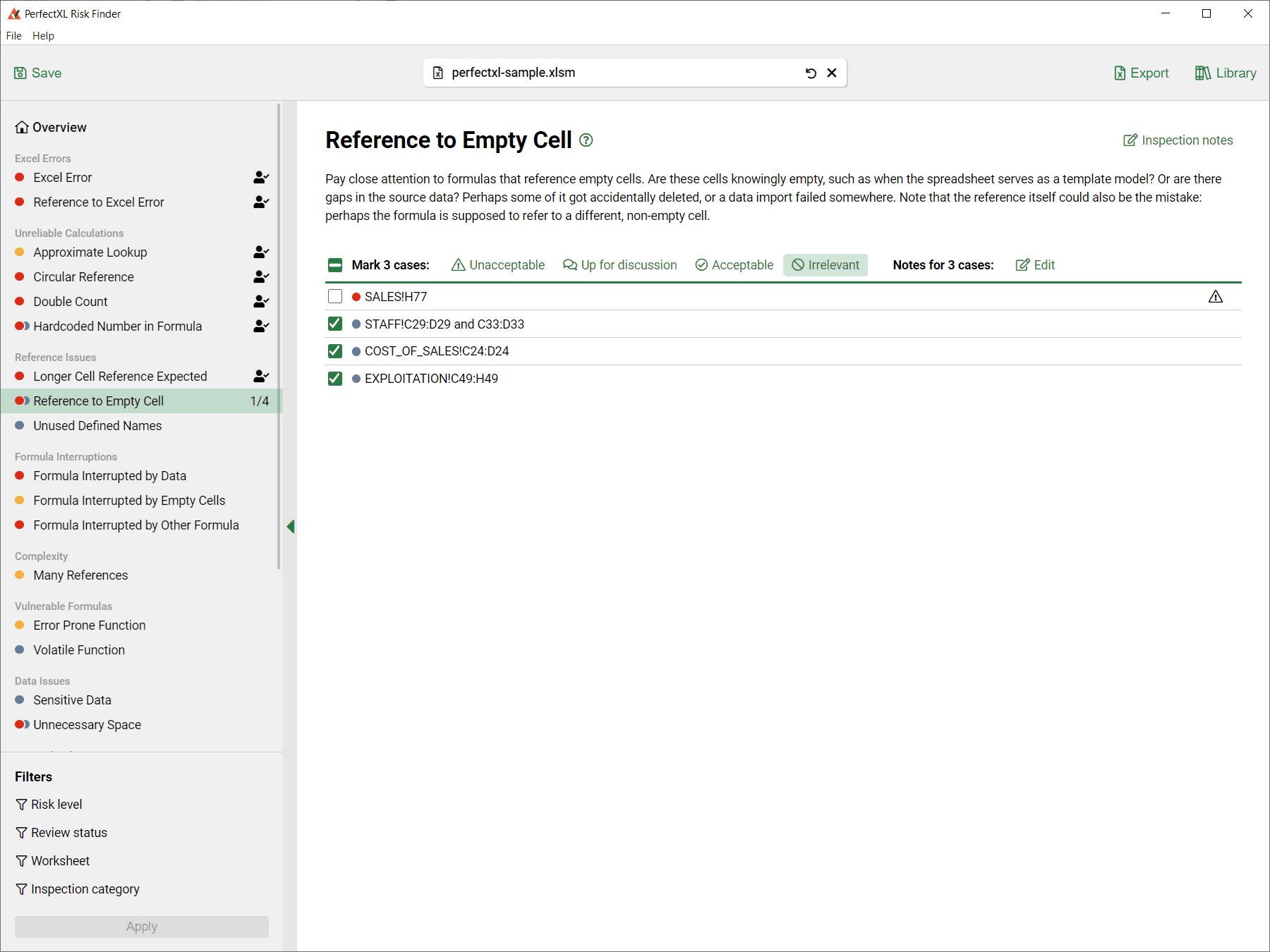Click the help icon beside Reference to Empty Cell

point(586,140)
